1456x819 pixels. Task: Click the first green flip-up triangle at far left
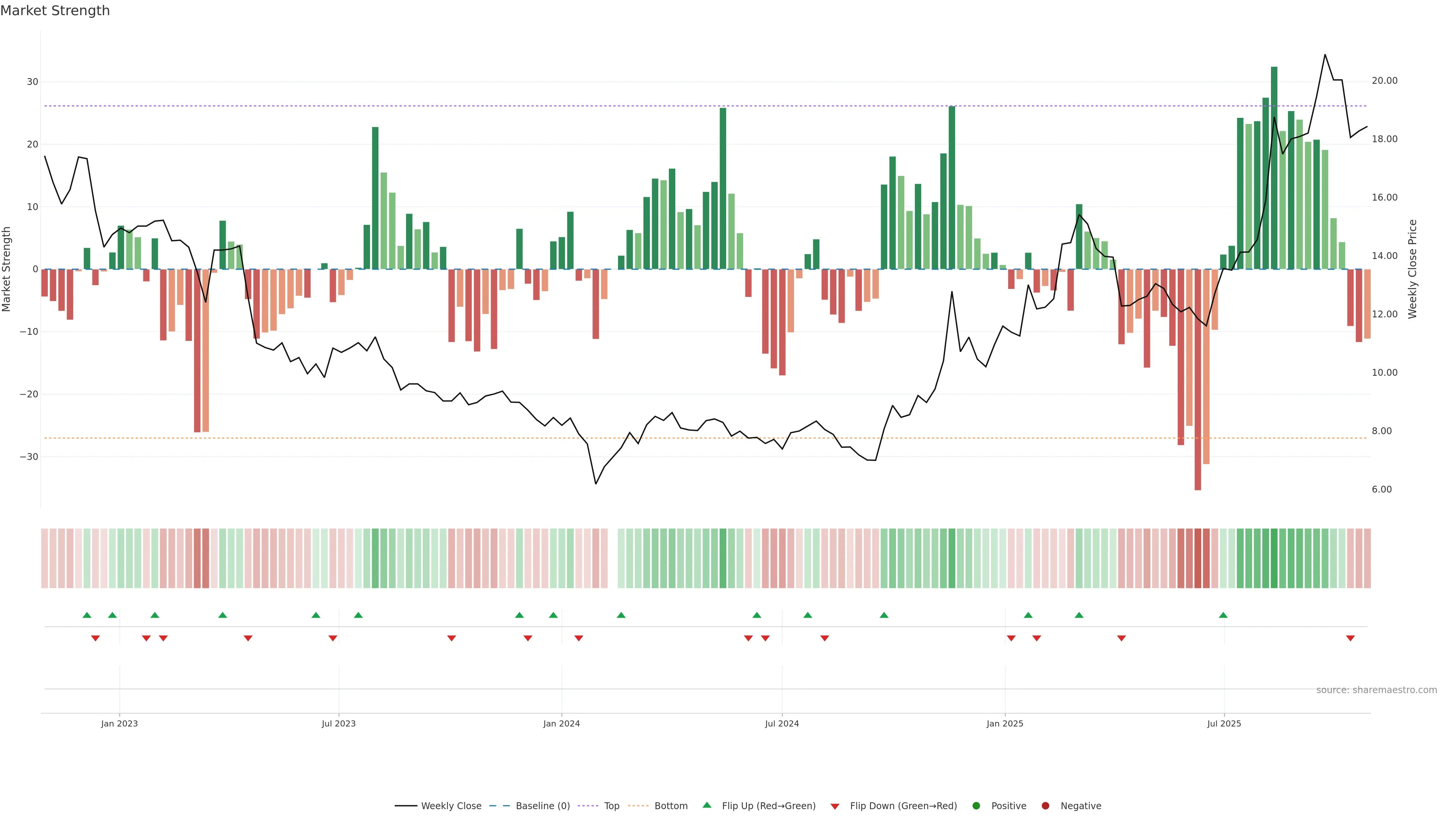pyautogui.click(x=86, y=615)
